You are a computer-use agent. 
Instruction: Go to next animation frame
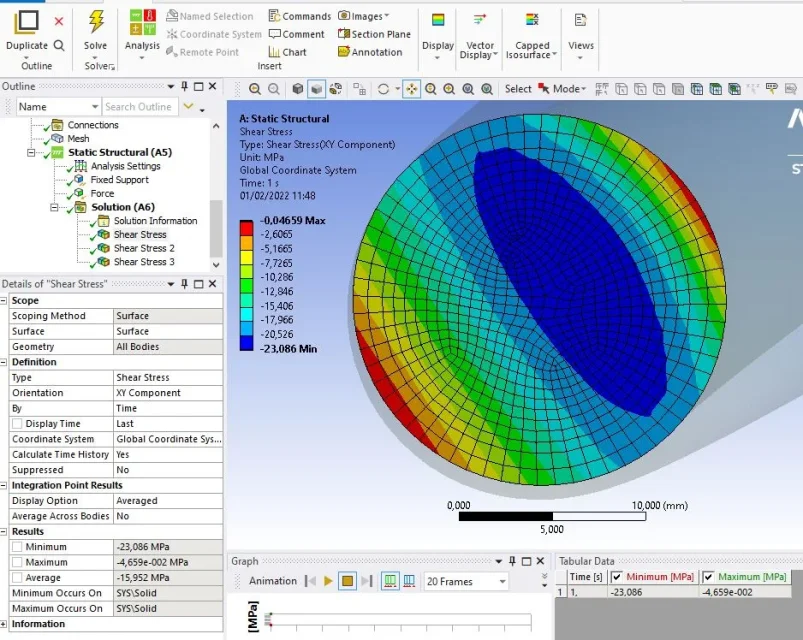pos(367,581)
